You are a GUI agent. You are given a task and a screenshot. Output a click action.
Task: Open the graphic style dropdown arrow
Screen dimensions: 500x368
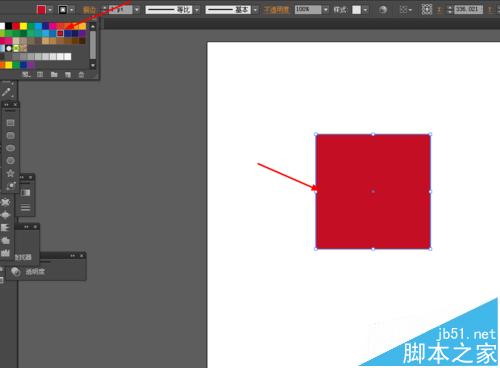[x=366, y=10]
